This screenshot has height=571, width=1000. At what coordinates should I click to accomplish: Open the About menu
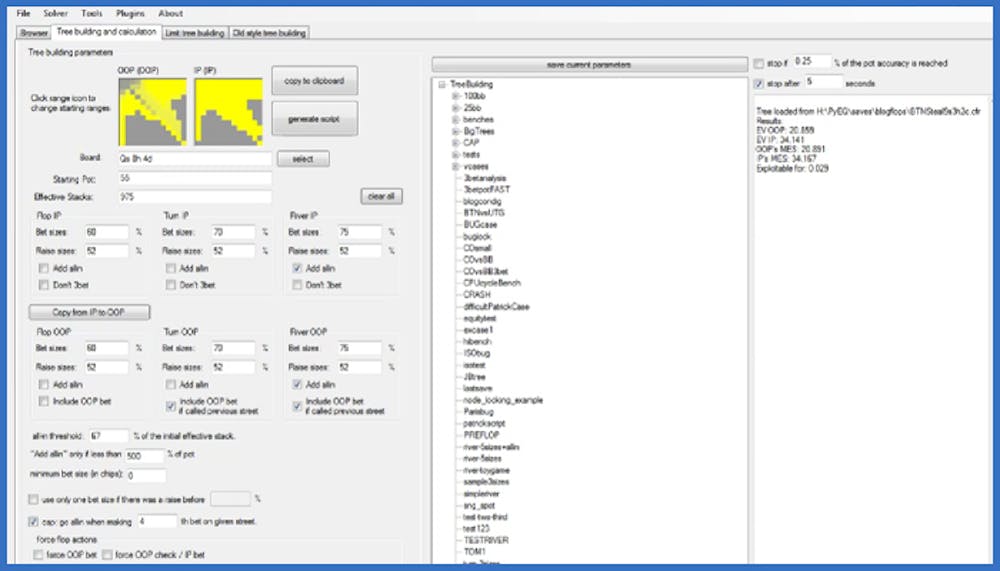coord(170,13)
